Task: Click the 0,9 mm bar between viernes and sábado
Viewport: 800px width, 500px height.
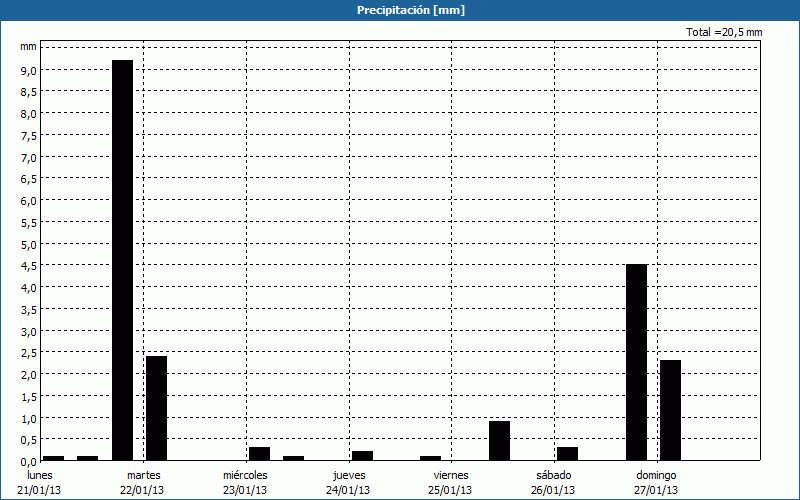Action: tap(499, 441)
